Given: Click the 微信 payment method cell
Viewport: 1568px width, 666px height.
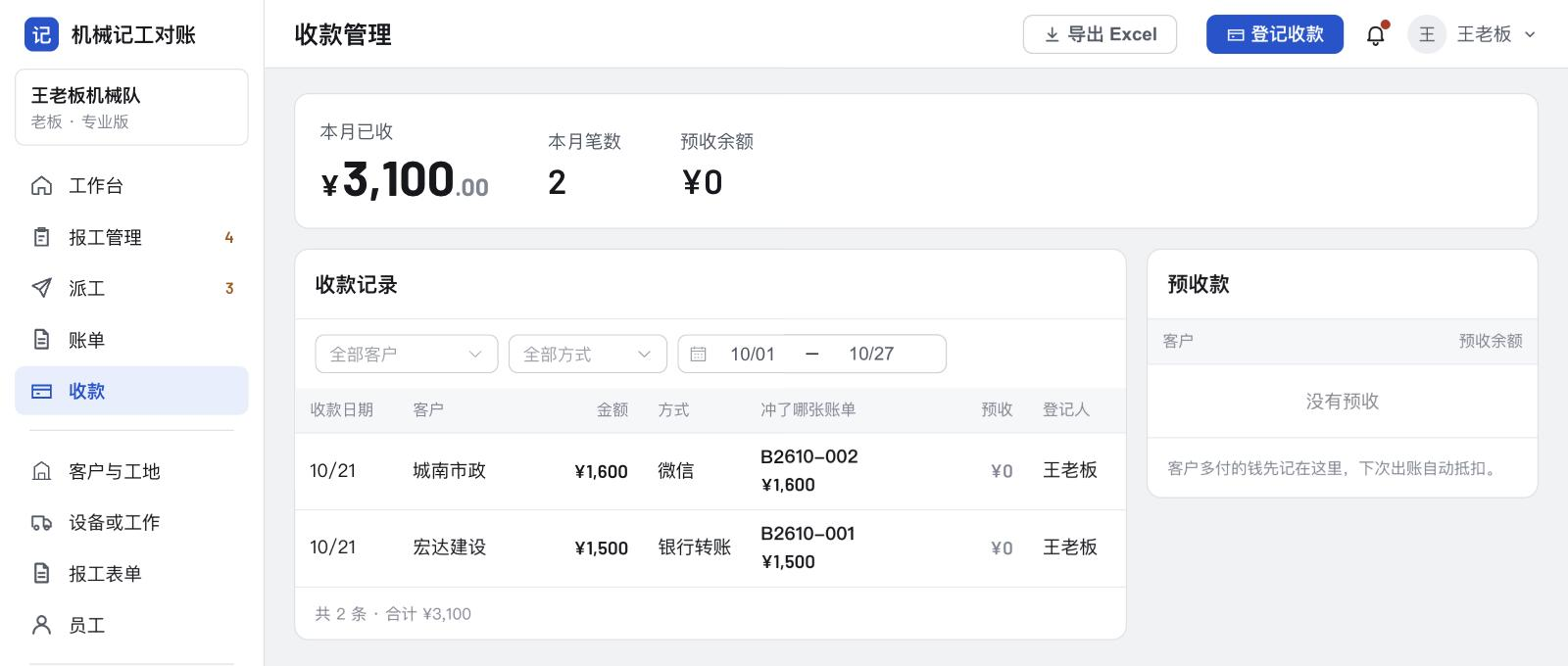Looking at the screenshot, I should 676,471.
